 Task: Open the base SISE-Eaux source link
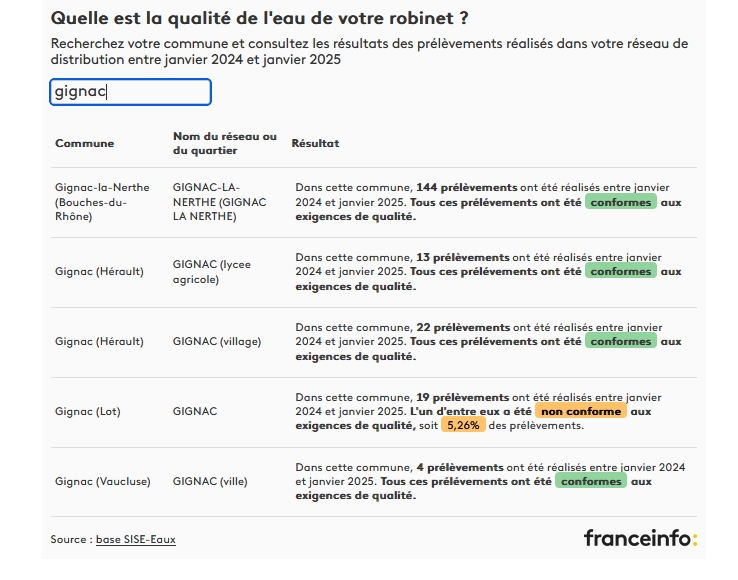coord(136,540)
